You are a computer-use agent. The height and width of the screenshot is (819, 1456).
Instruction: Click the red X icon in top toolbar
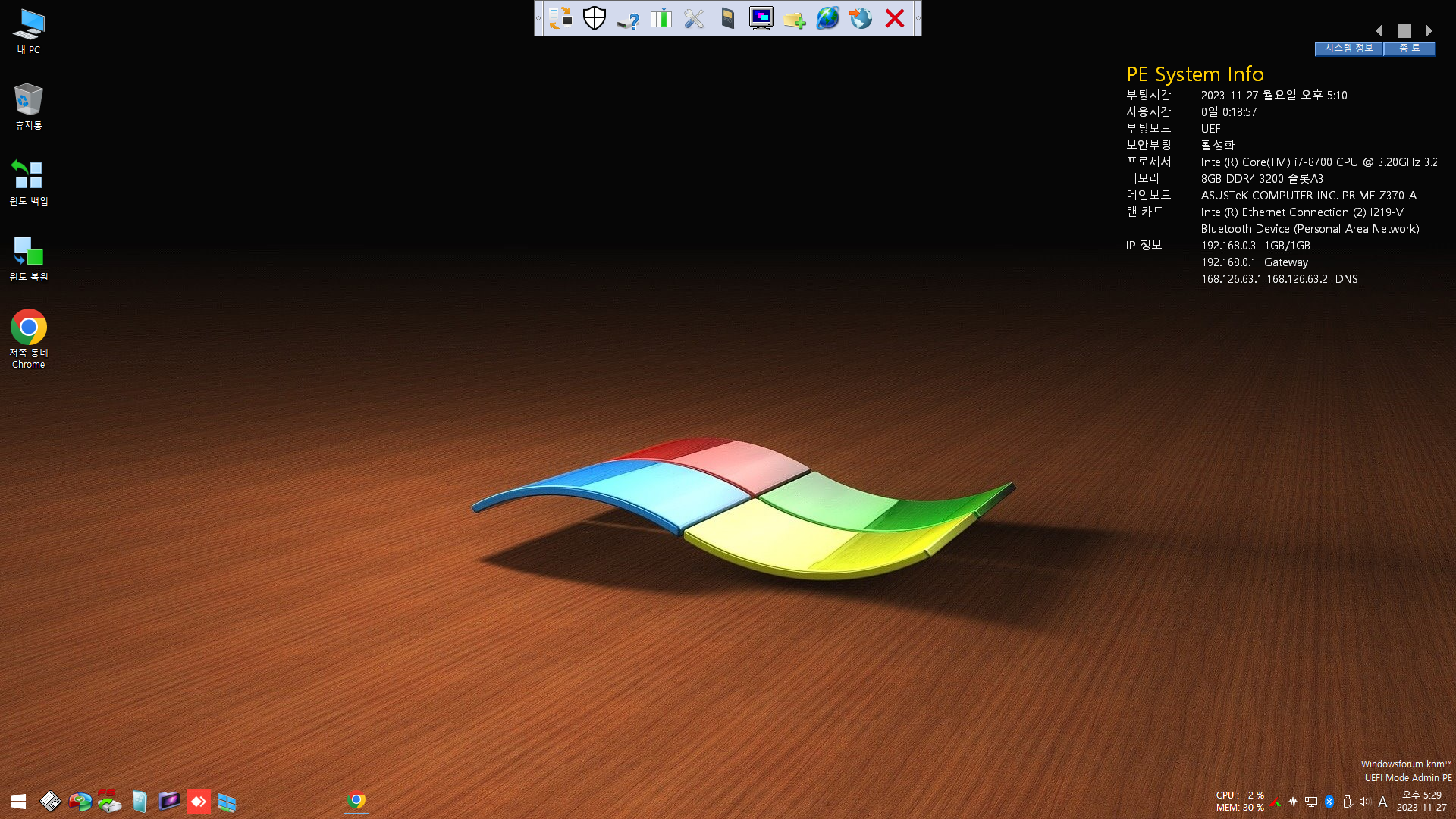(895, 18)
